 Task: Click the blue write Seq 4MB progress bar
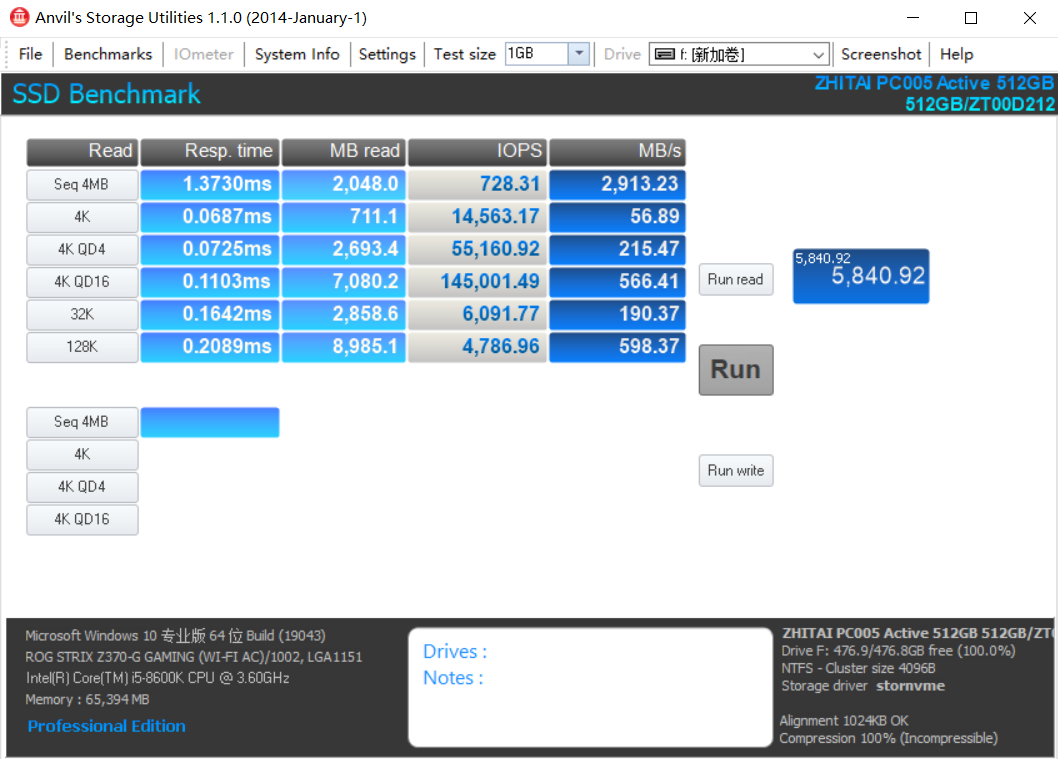coord(210,422)
